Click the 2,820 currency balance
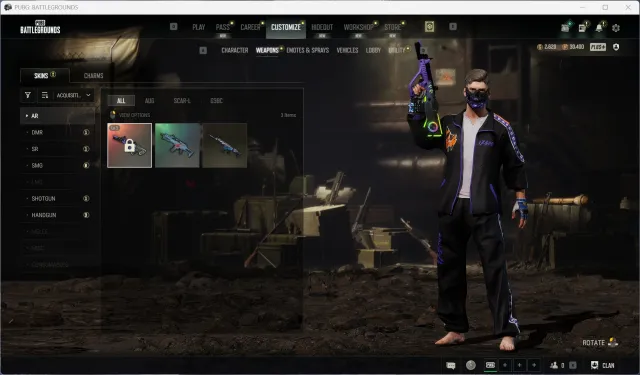The width and height of the screenshot is (640, 375). [x=547, y=47]
